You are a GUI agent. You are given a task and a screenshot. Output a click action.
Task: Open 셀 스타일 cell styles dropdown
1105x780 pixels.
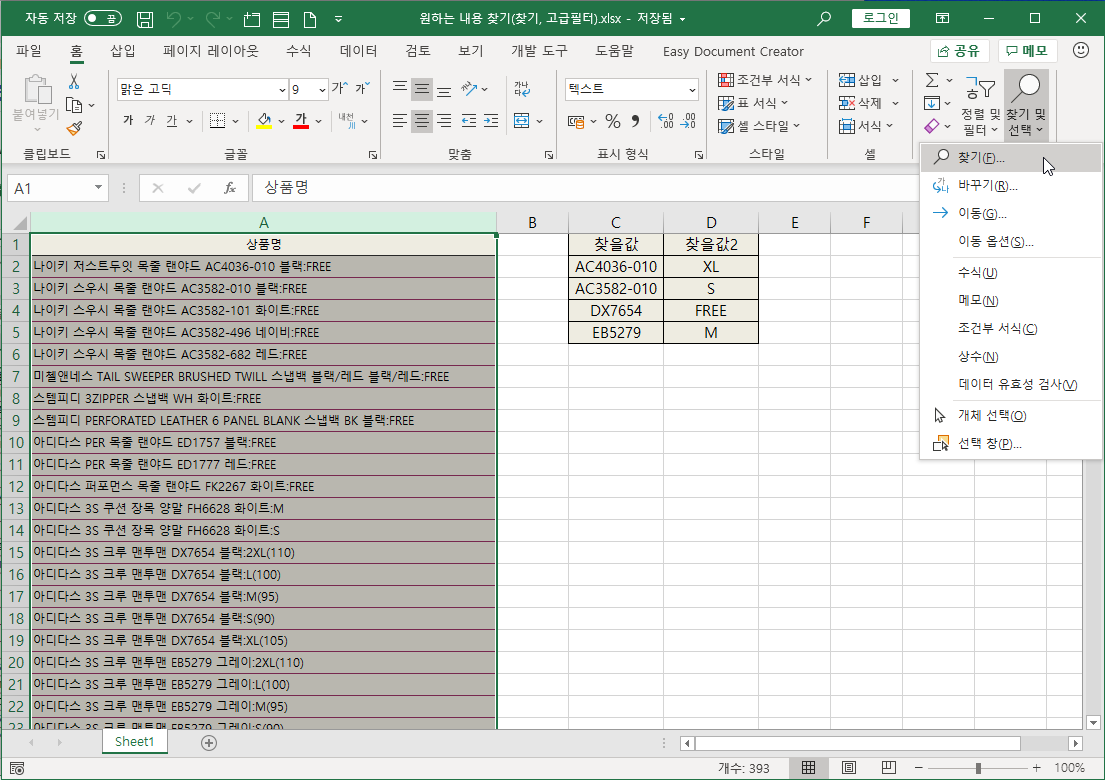[x=760, y=126]
